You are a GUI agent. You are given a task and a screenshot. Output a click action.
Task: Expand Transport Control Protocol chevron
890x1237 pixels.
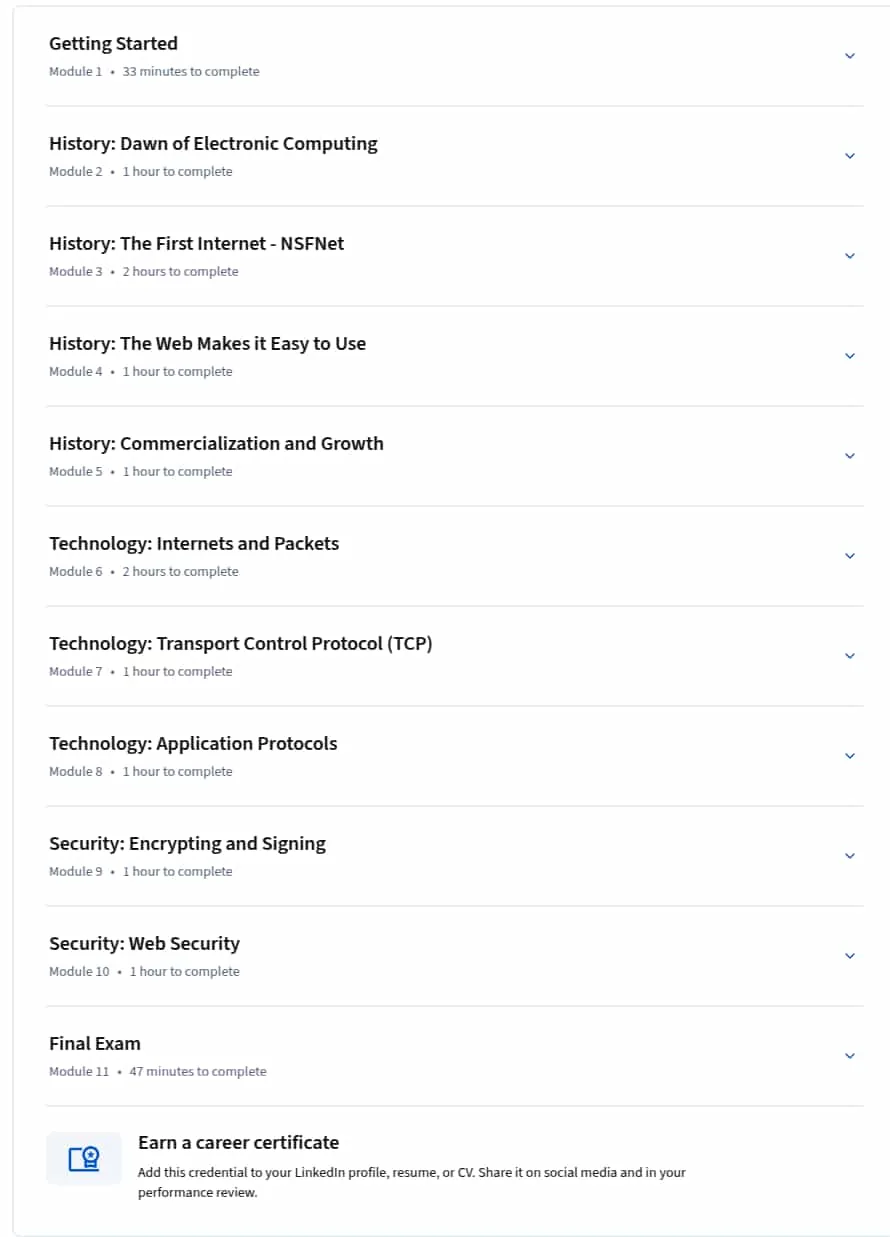coord(850,656)
